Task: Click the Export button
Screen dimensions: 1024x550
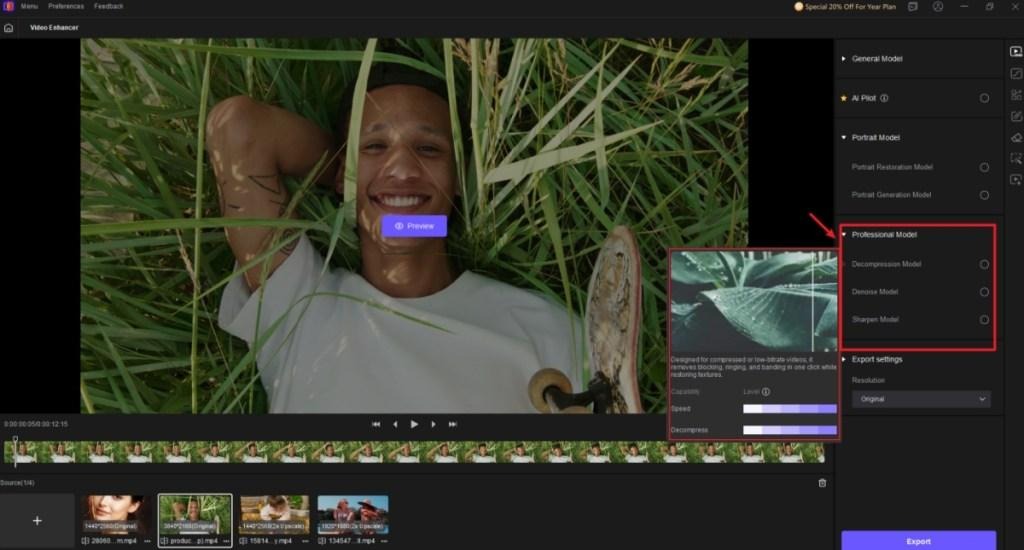Action: [x=918, y=540]
